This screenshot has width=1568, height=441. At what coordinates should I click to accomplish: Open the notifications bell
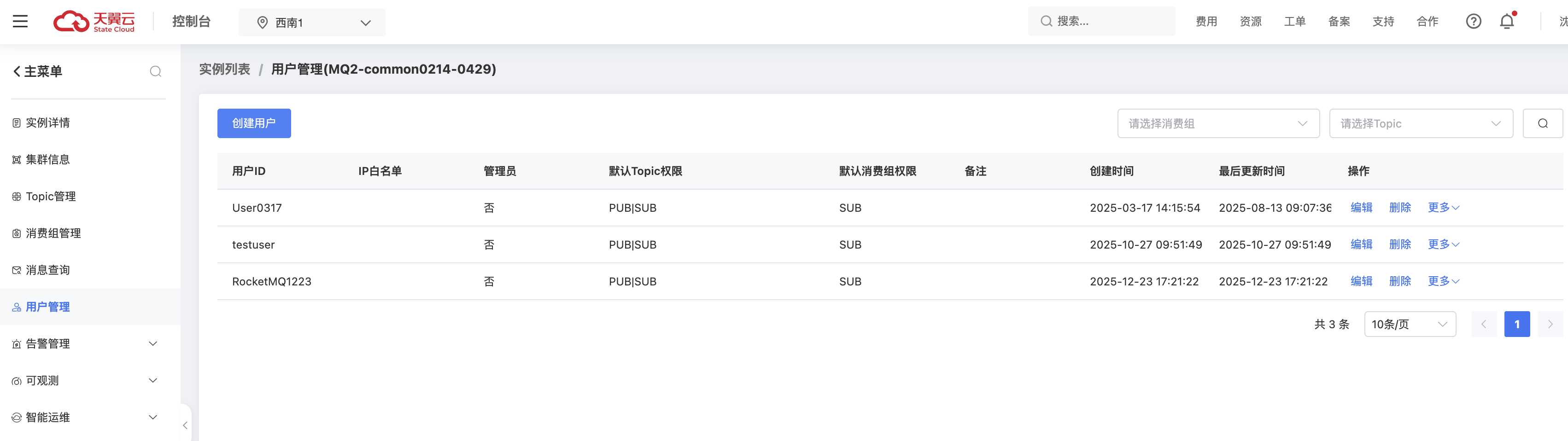click(x=1507, y=22)
